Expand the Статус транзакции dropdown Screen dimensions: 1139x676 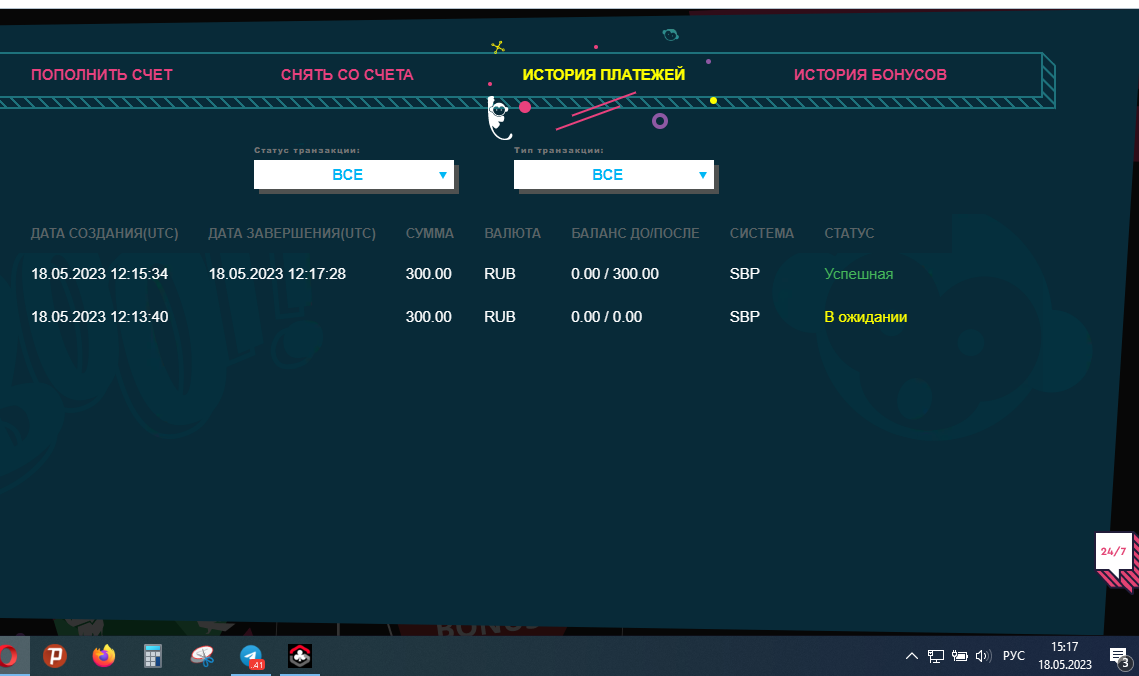click(x=354, y=174)
